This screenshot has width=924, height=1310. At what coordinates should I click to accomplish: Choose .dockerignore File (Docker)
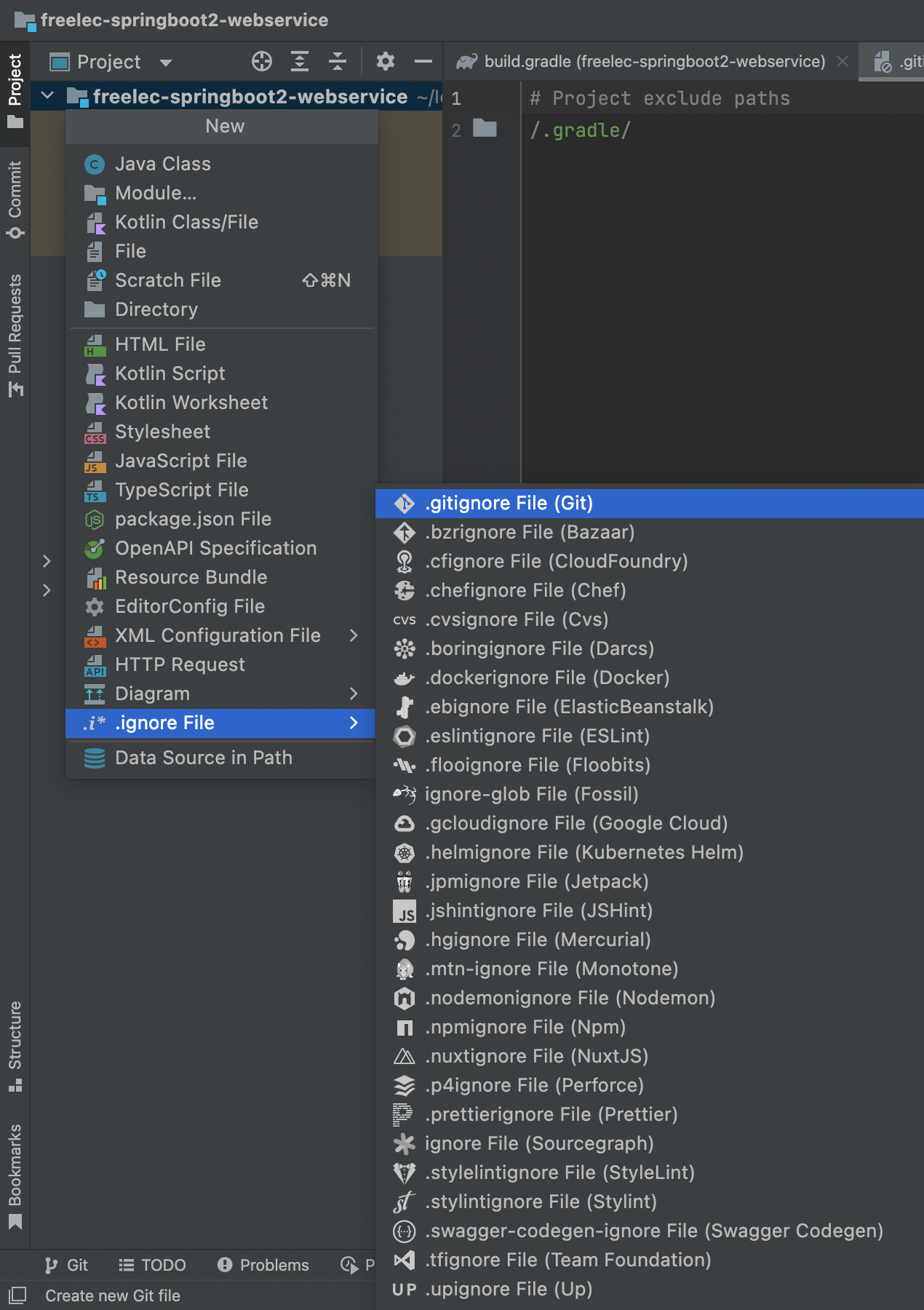click(650, 678)
